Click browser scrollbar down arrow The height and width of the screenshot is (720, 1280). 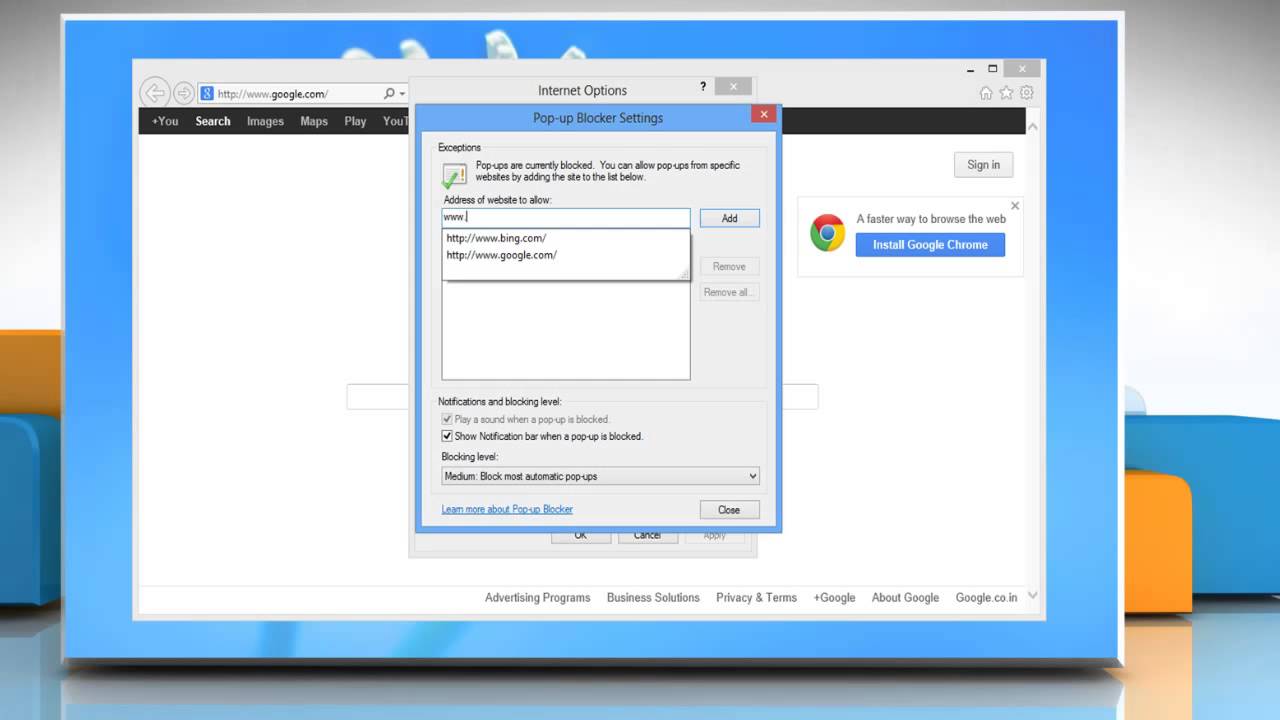(x=1033, y=596)
